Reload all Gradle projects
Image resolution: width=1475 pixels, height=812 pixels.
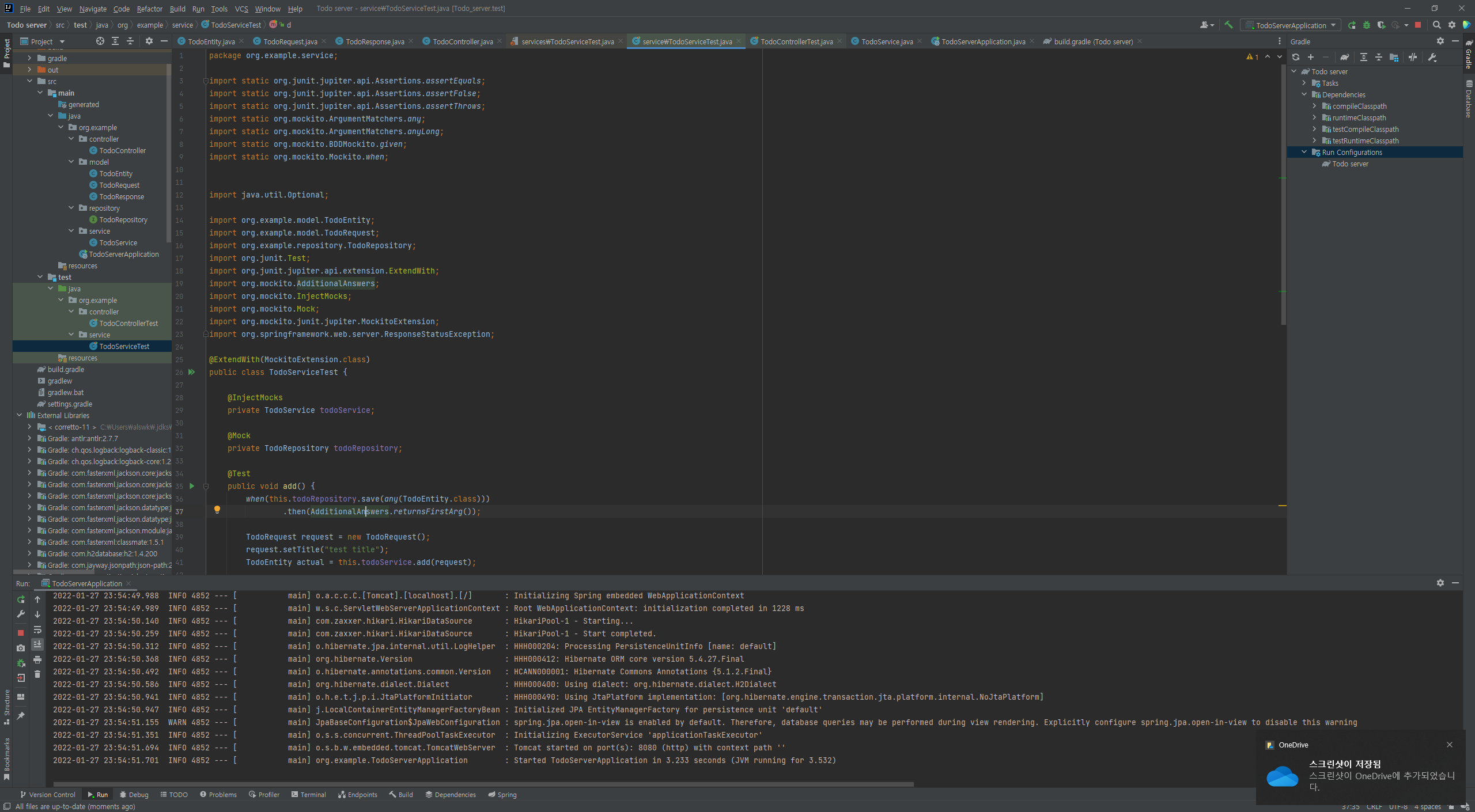click(1296, 57)
